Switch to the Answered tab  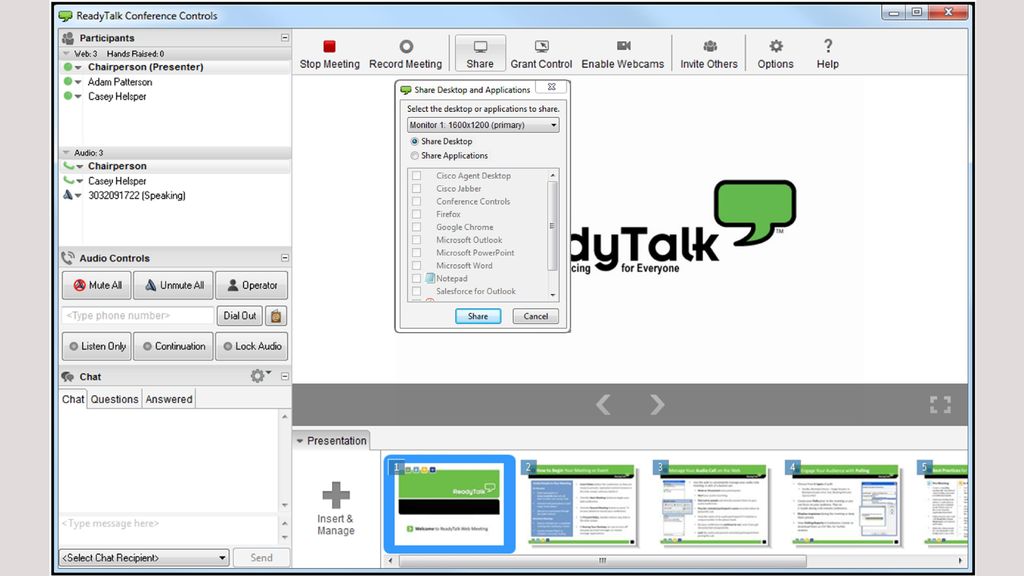(x=168, y=399)
